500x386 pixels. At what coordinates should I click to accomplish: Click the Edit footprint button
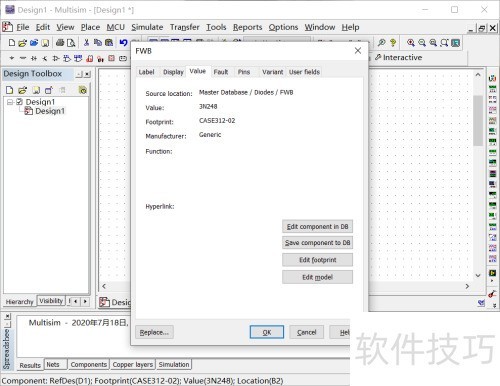coord(317,260)
